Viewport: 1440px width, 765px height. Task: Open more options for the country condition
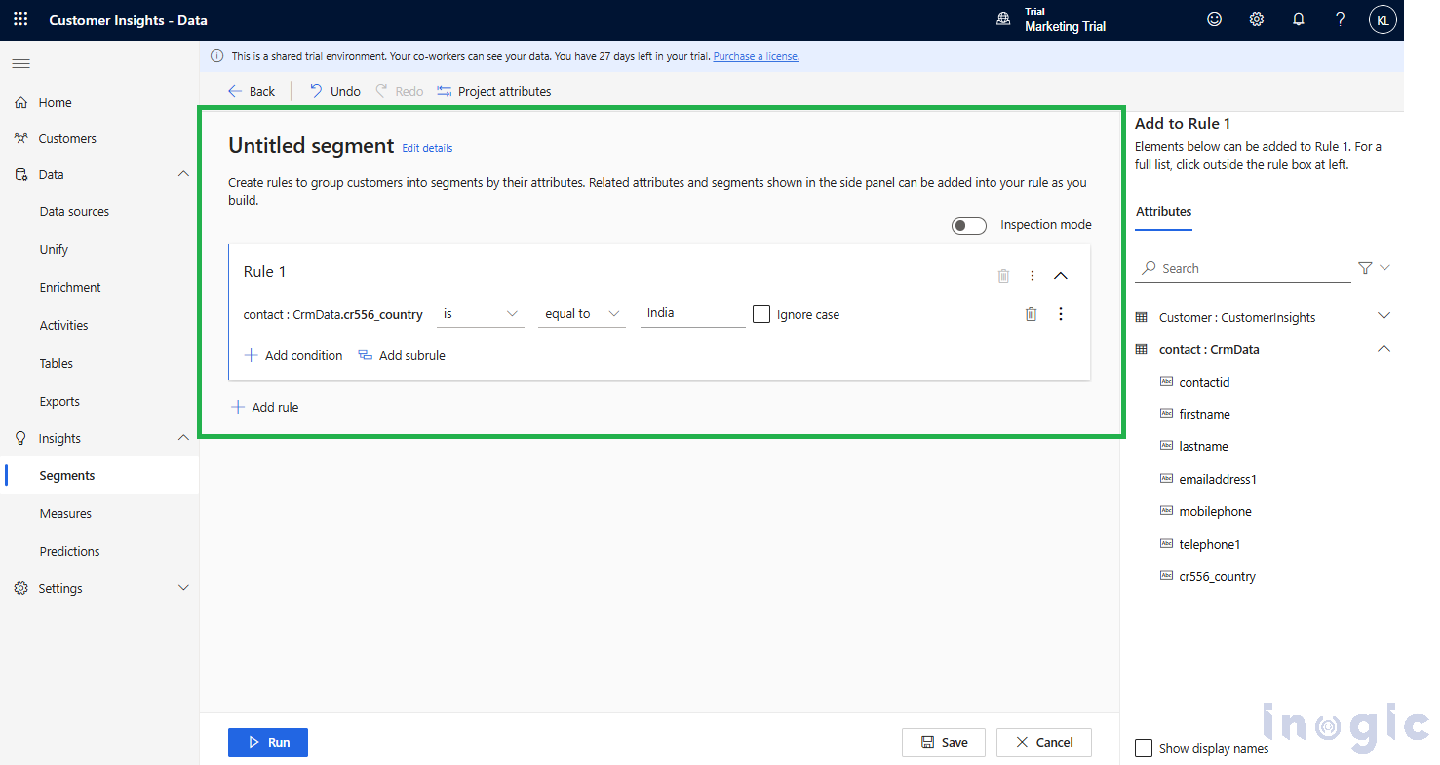coord(1061,314)
